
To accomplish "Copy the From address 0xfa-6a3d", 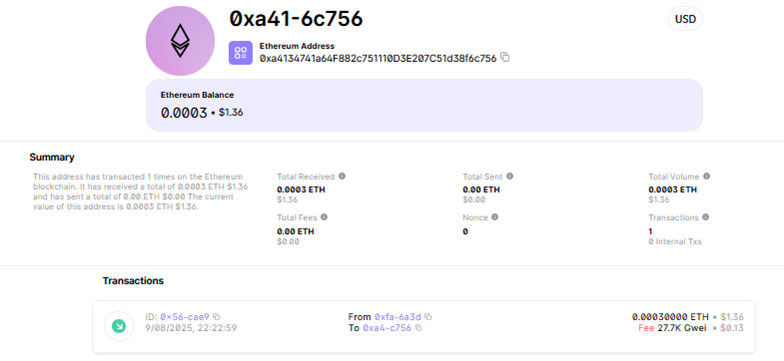I will tap(428, 317).
